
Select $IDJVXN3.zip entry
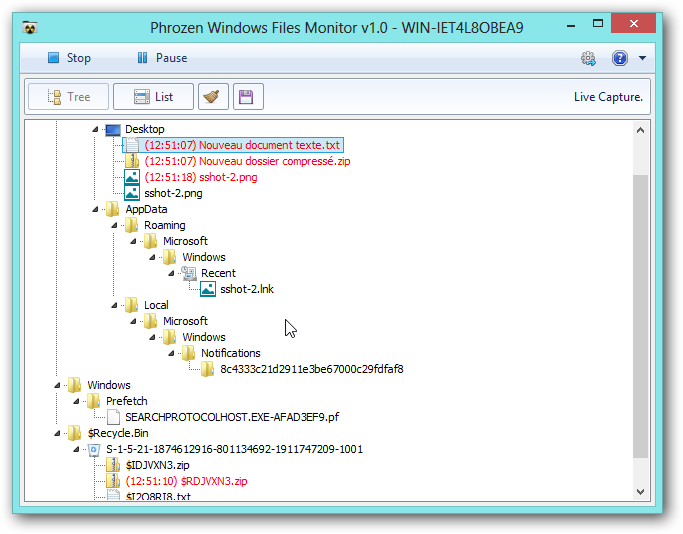(158, 466)
